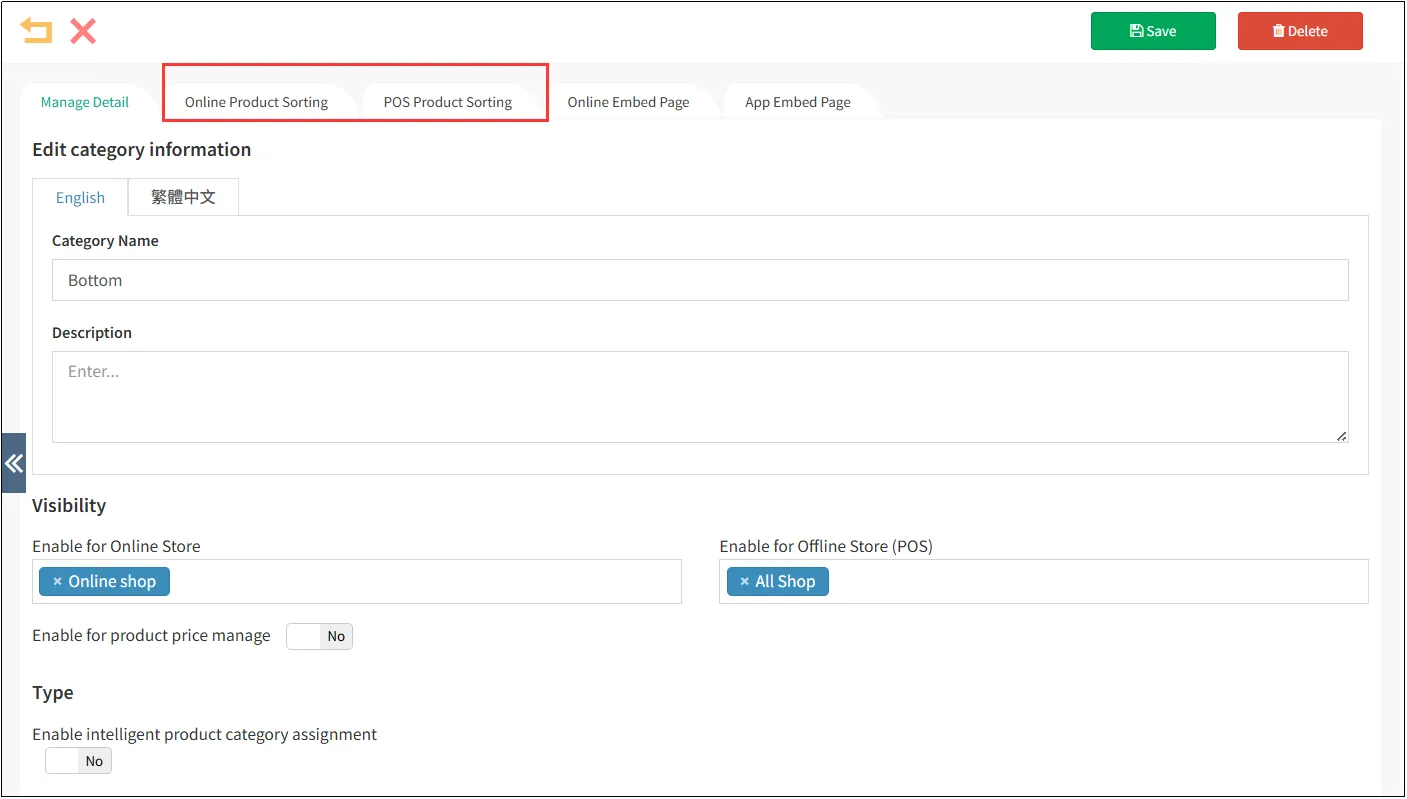This screenshot has width=1407, height=799.
Task: Switch to POS Product Sorting tab
Action: point(447,102)
